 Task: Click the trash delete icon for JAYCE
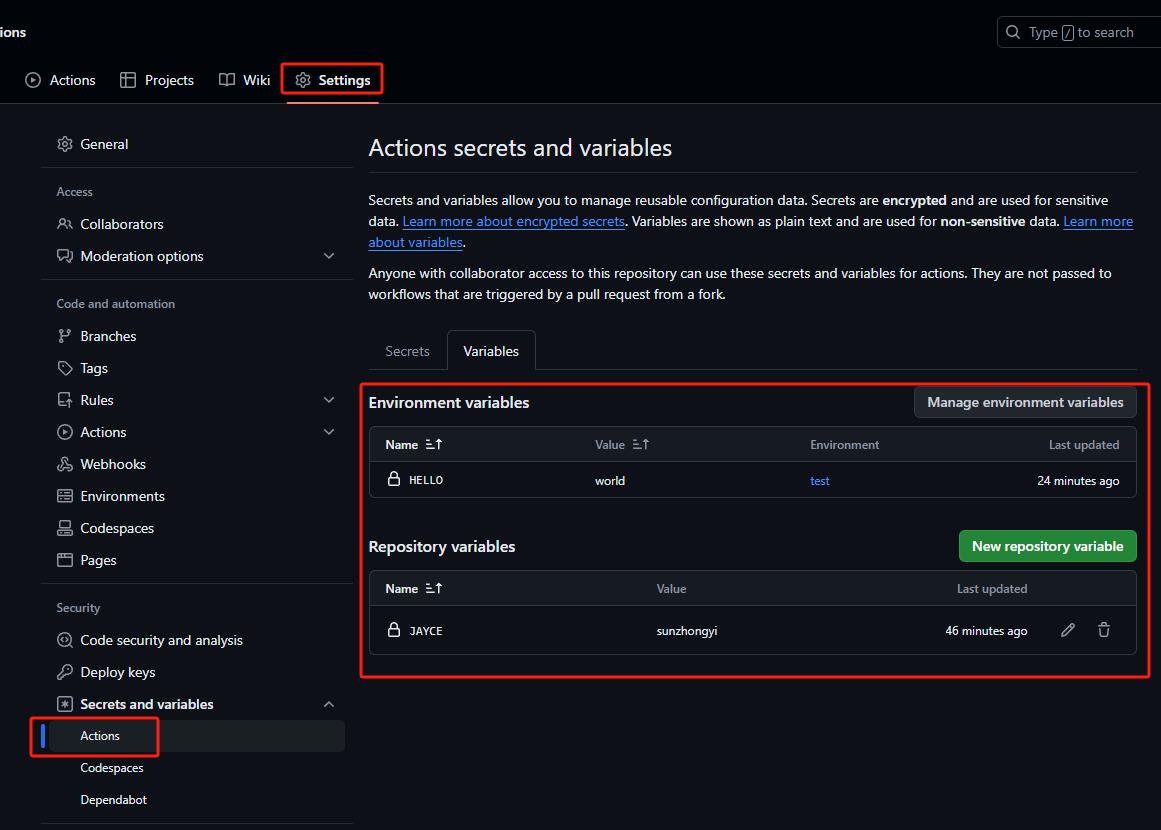pyautogui.click(x=1104, y=630)
